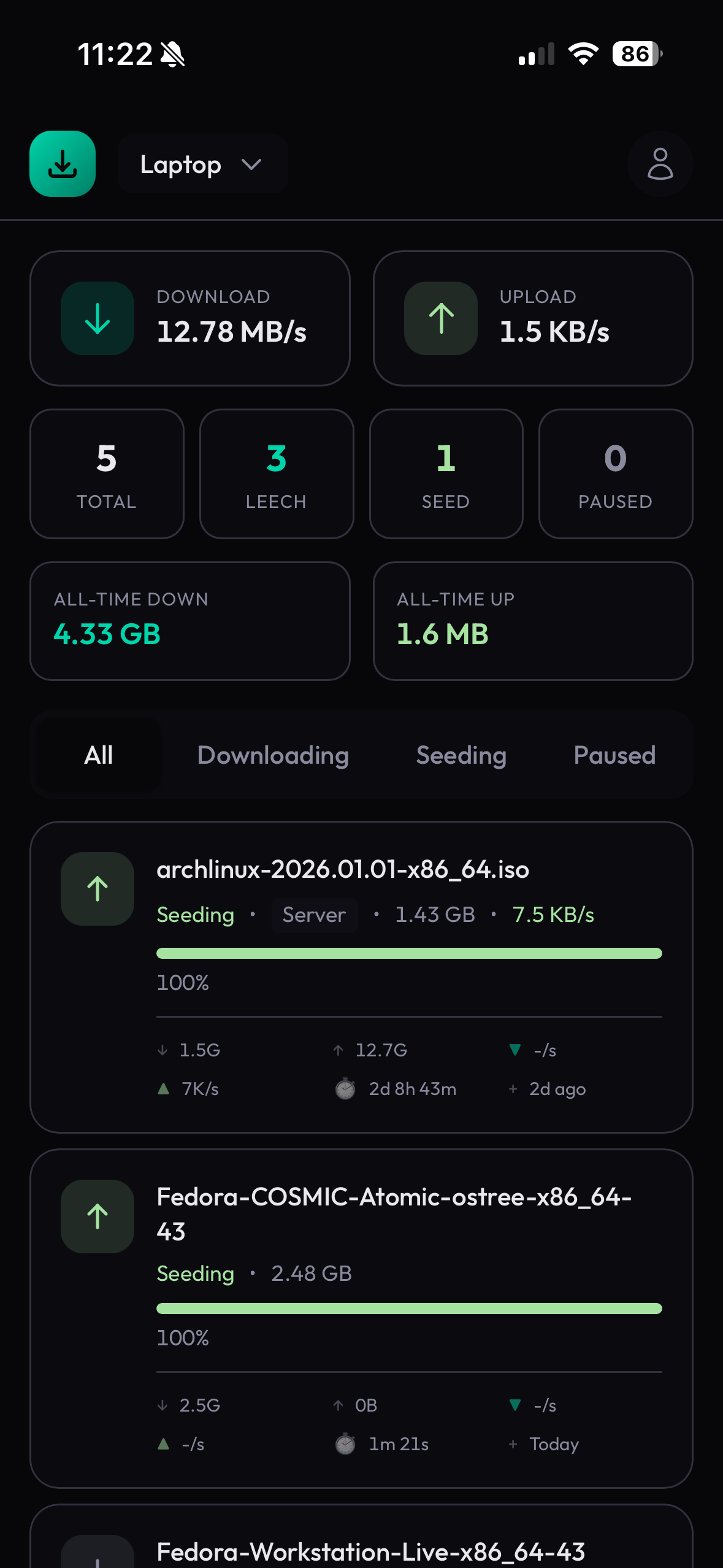Click the Server tag on archlinux torrent
Image resolution: width=723 pixels, height=1568 pixels.
[314, 915]
